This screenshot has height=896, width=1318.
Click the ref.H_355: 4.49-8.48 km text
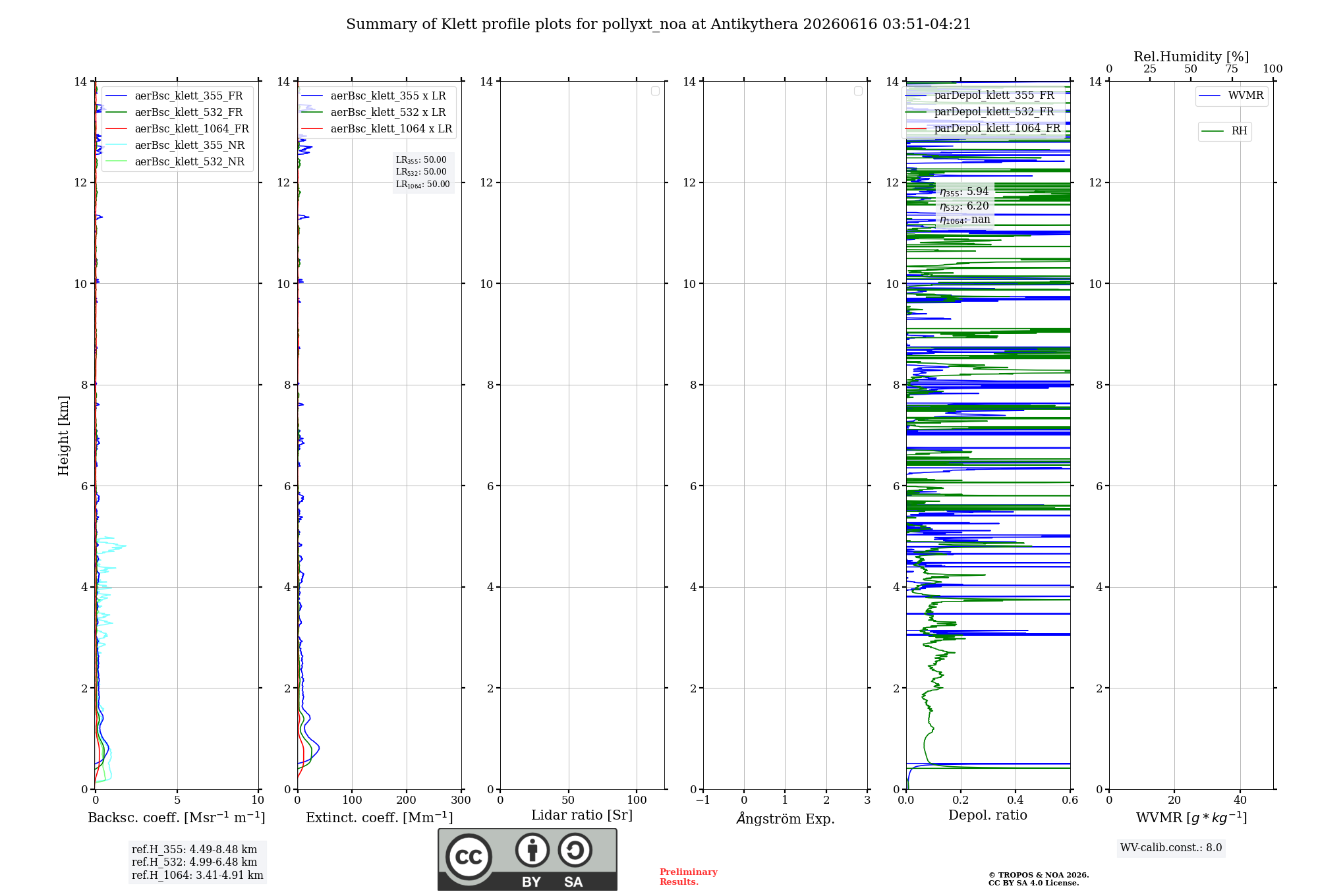(194, 850)
